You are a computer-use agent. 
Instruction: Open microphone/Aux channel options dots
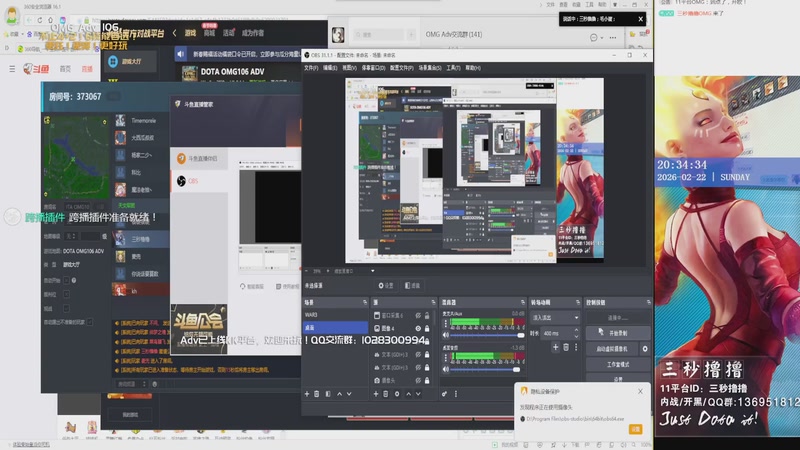point(445,323)
